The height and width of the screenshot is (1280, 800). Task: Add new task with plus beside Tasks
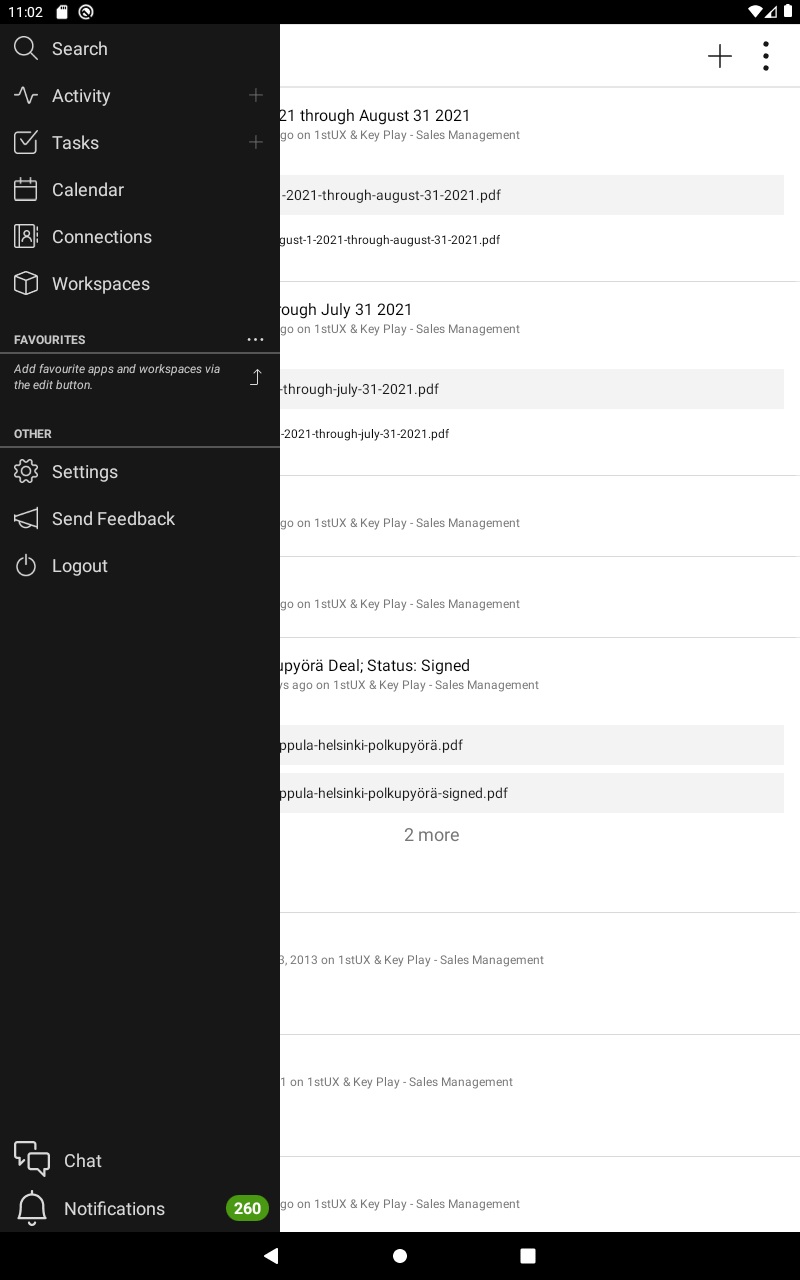[x=256, y=142]
